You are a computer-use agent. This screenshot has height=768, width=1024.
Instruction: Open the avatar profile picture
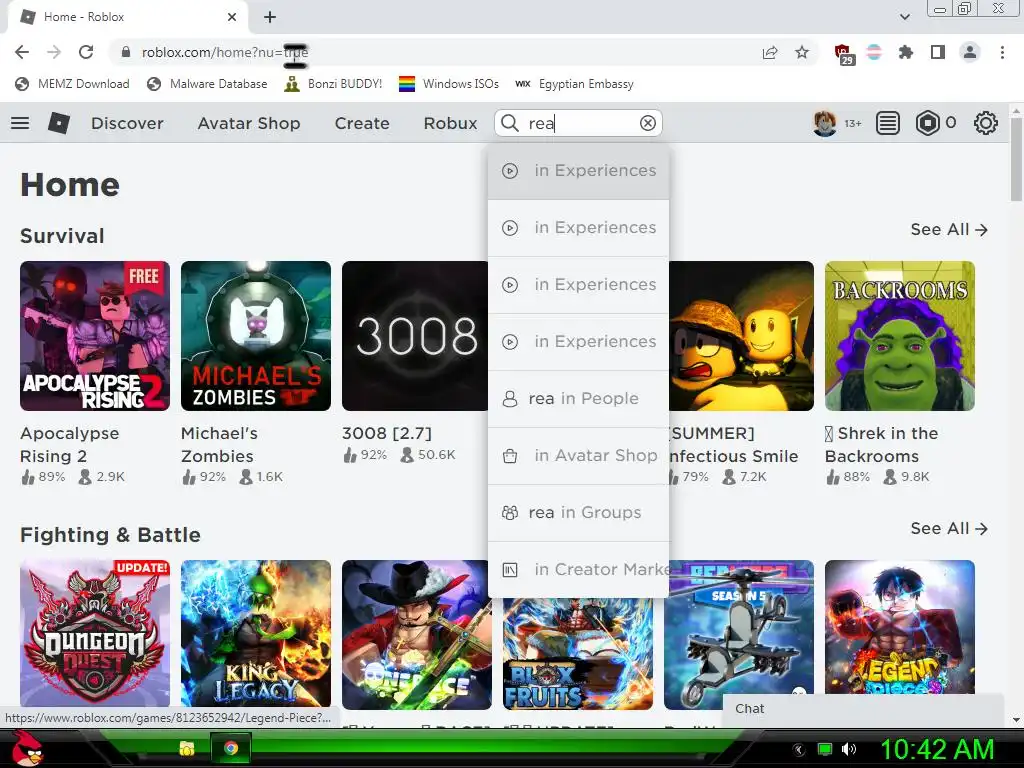pos(825,123)
